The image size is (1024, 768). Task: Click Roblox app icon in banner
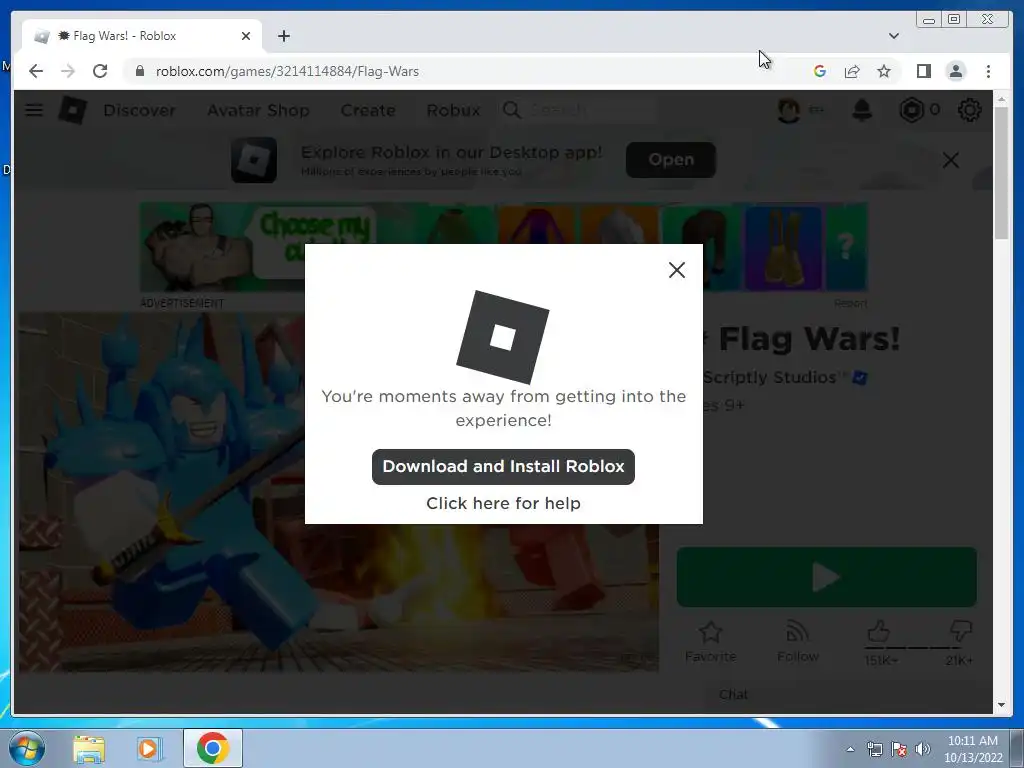tap(254, 160)
